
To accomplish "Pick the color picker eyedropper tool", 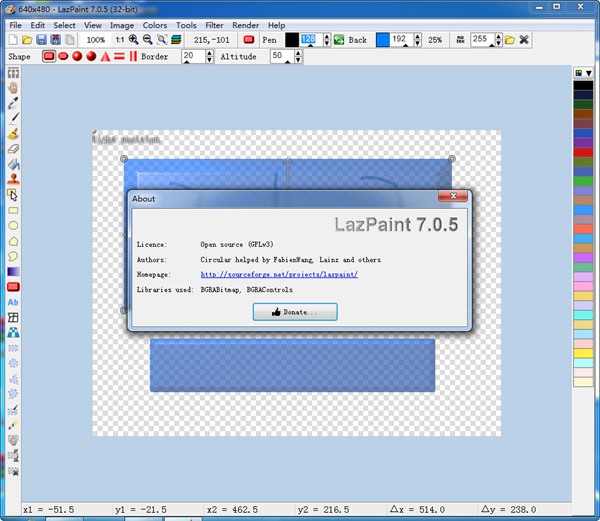I will (14, 102).
